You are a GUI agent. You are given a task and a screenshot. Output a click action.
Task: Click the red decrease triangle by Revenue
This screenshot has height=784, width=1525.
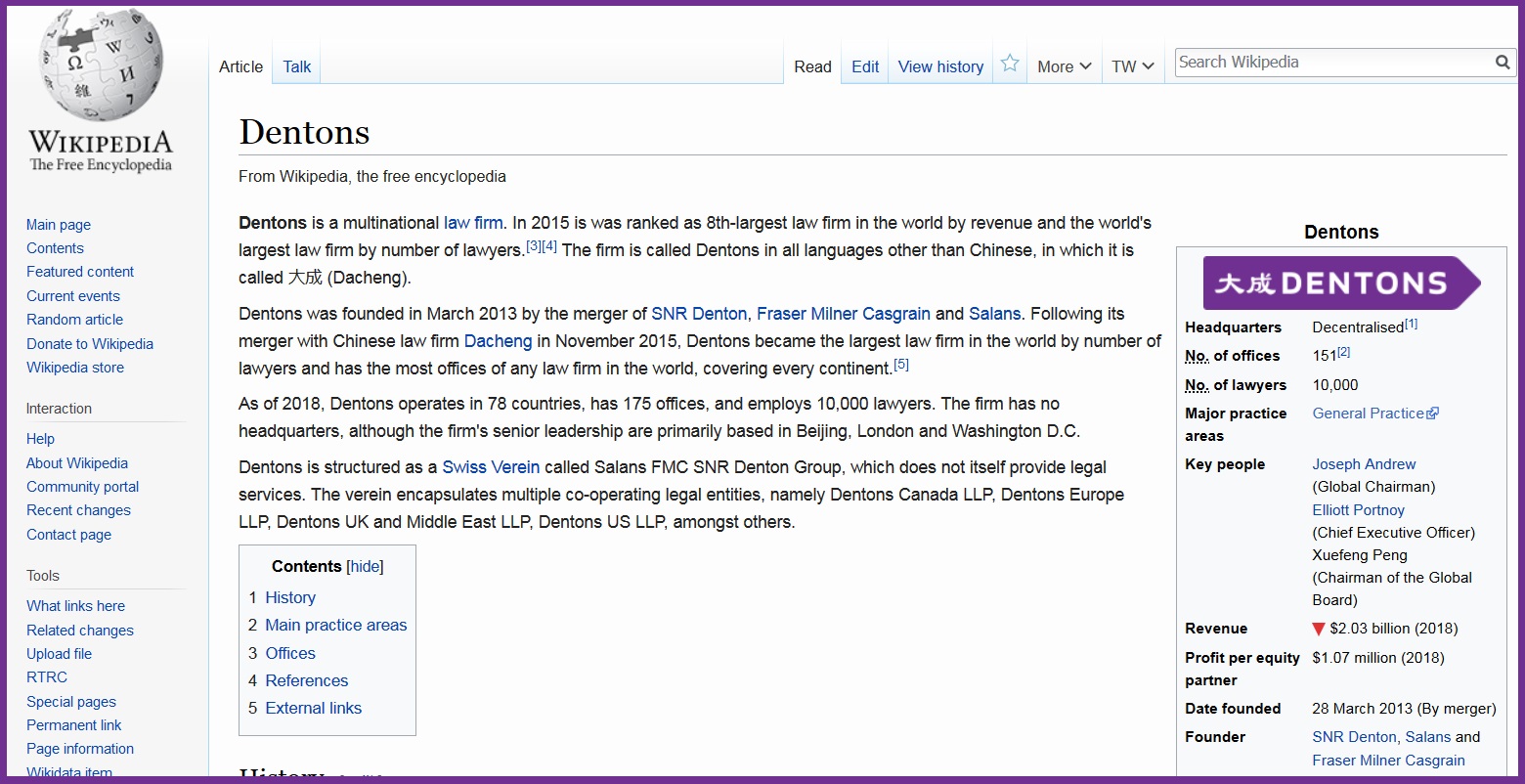click(x=1319, y=629)
